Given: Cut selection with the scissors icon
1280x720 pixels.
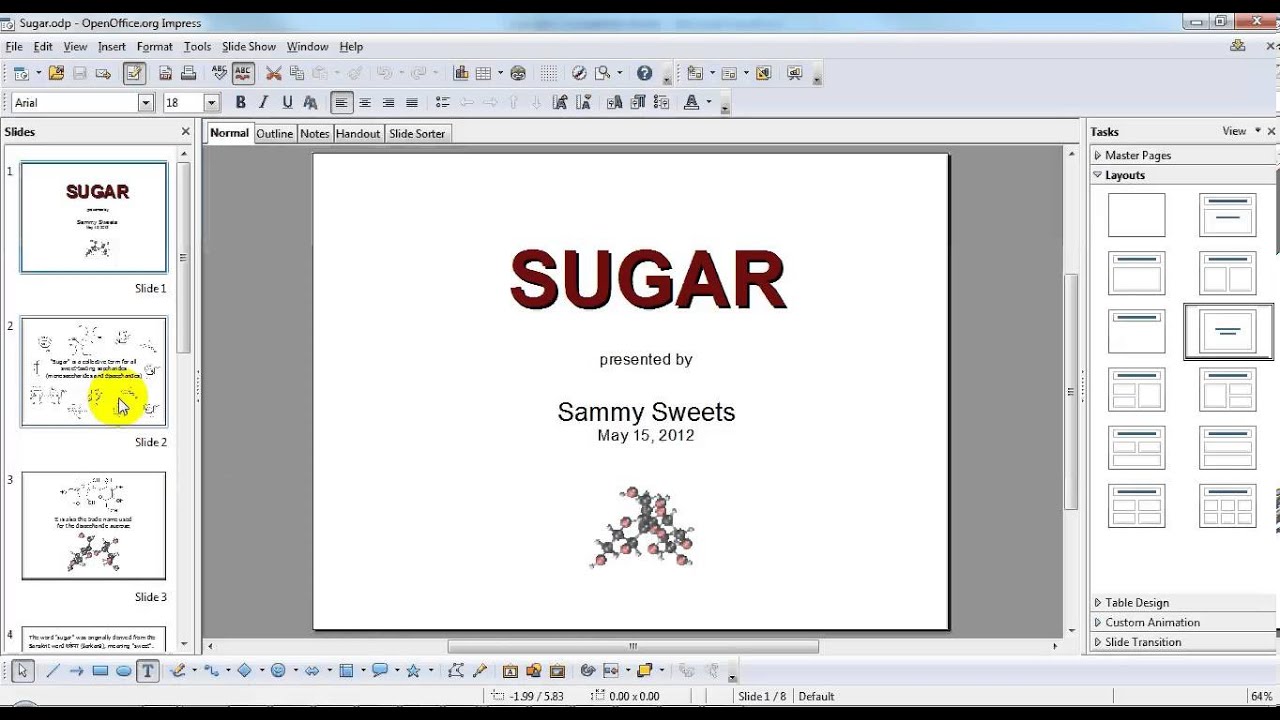Looking at the screenshot, I should (x=273, y=73).
